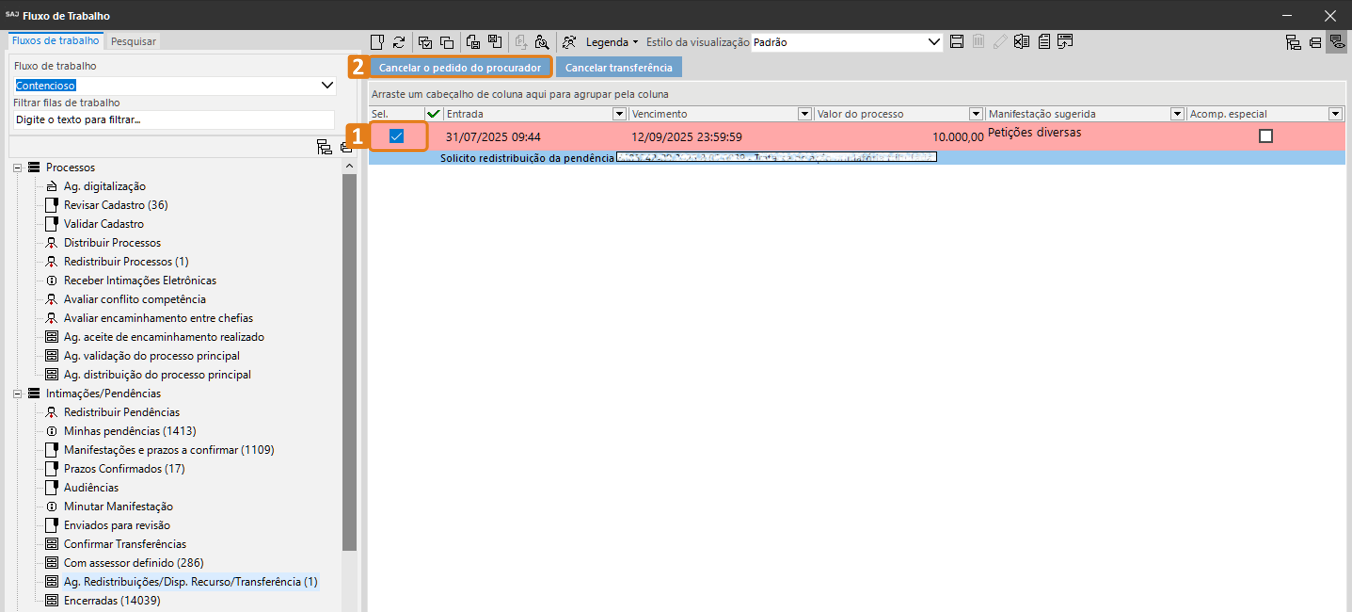
Task: Click the refresh icon in the toolbar
Action: (399, 42)
